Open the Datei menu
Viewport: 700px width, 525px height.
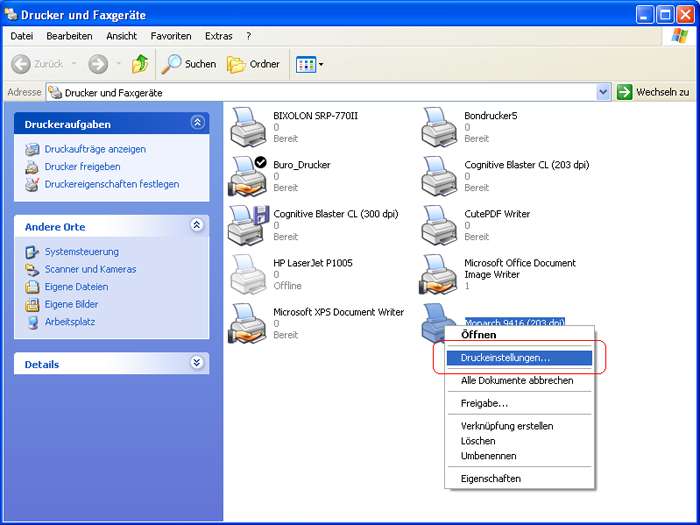[22, 36]
